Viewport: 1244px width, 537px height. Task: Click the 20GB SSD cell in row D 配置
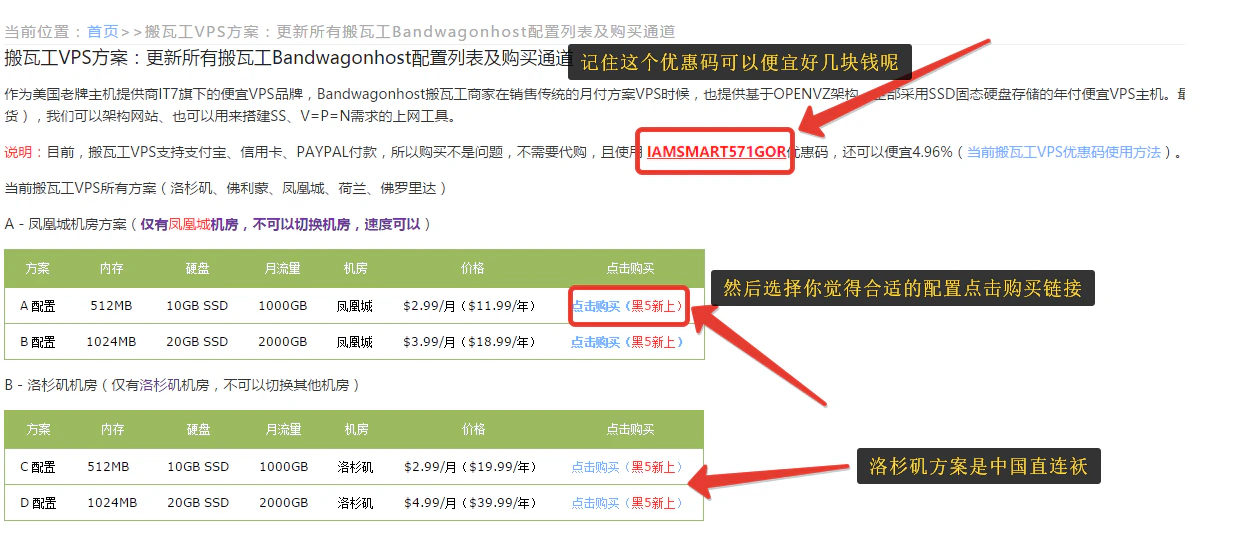tap(197, 503)
